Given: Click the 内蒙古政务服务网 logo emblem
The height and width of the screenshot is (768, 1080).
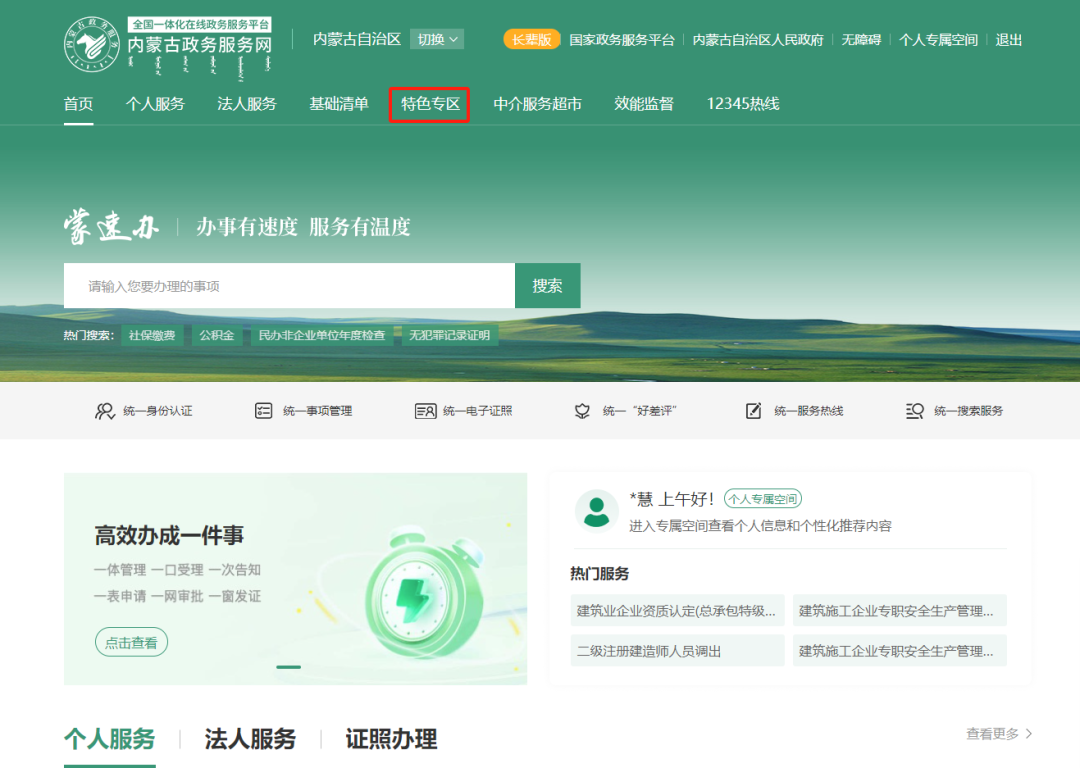Looking at the screenshot, I should point(92,45).
